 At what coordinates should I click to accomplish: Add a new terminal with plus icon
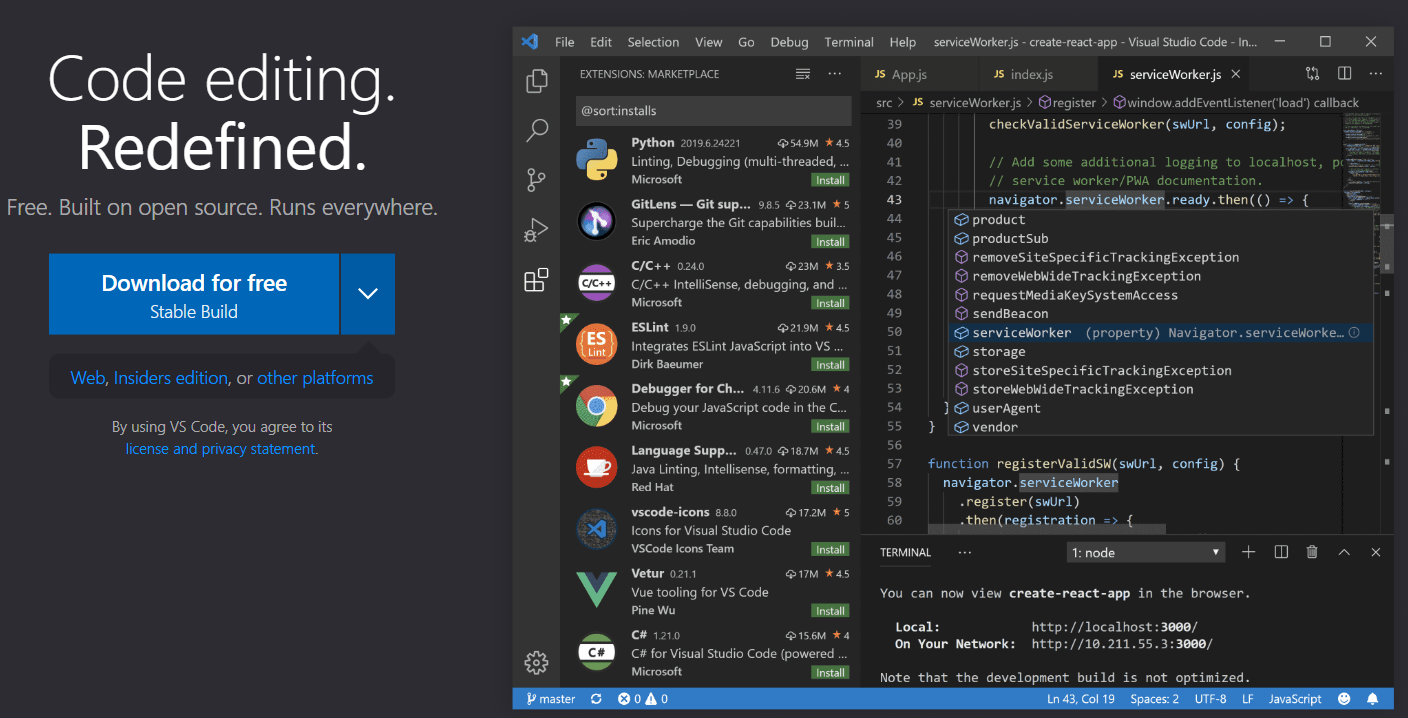1248,552
